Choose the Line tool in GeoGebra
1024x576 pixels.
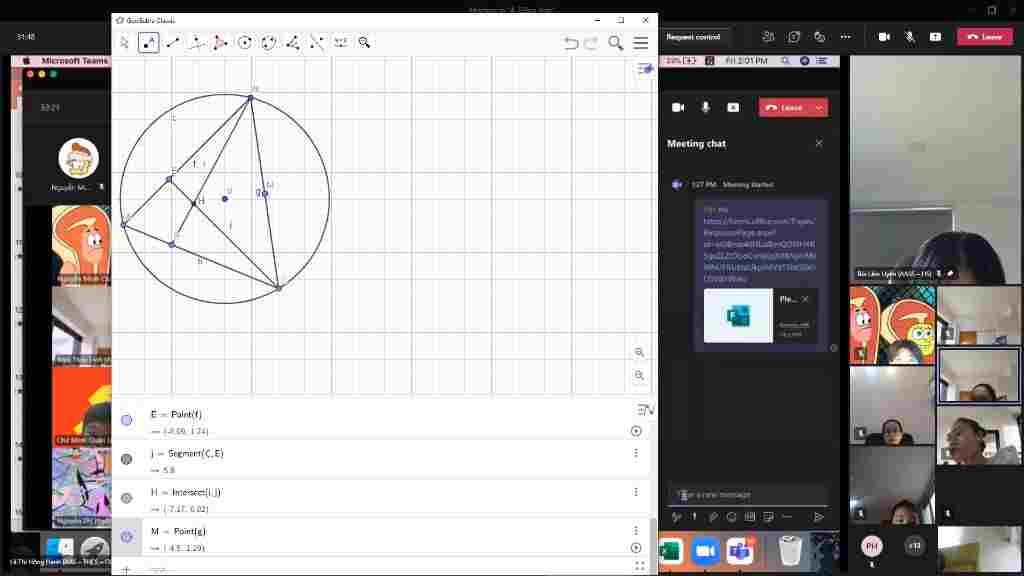click(x=172, y=42)
